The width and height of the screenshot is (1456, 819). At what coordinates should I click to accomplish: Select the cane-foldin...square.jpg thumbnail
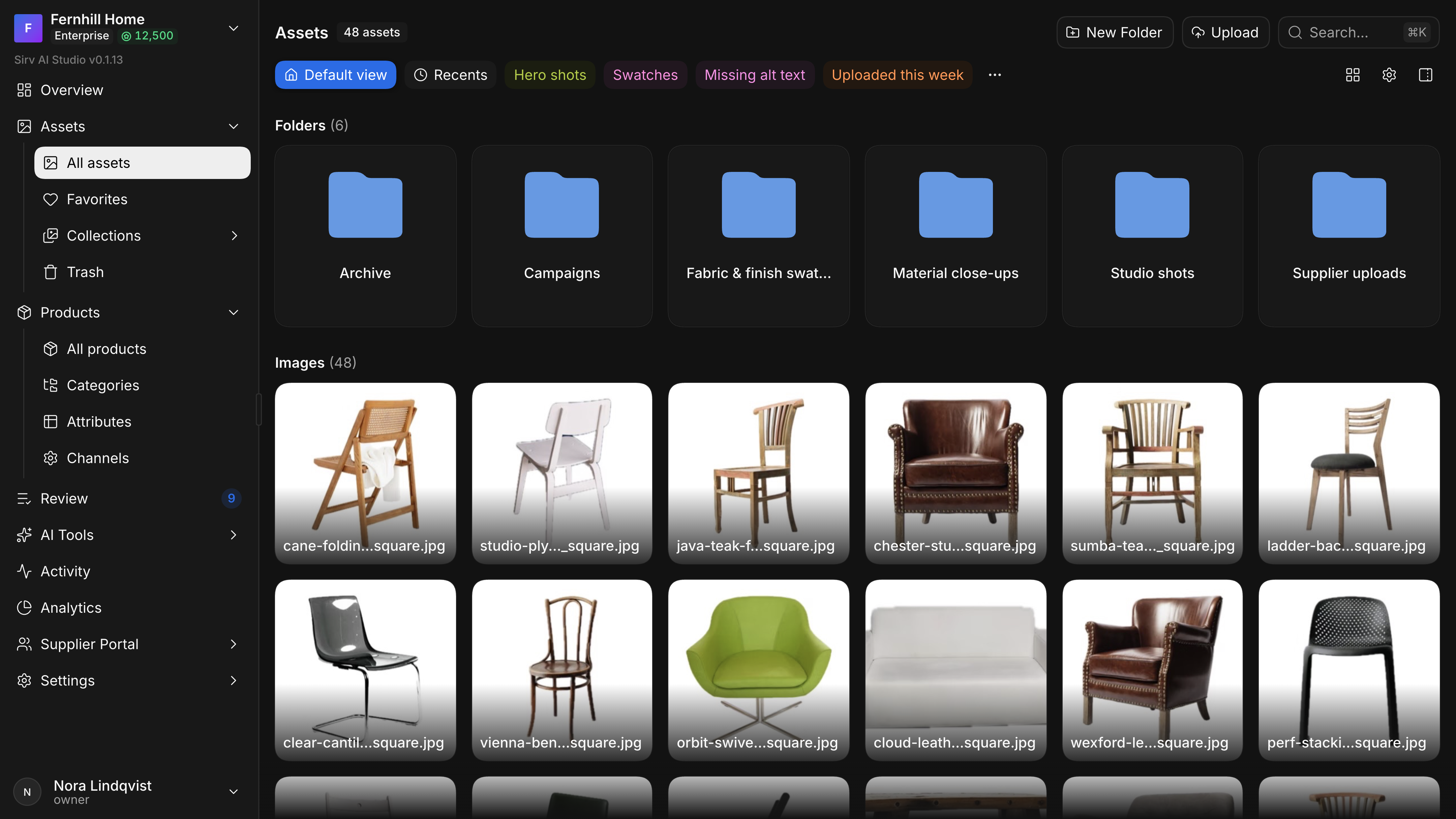tap(365, 473)
